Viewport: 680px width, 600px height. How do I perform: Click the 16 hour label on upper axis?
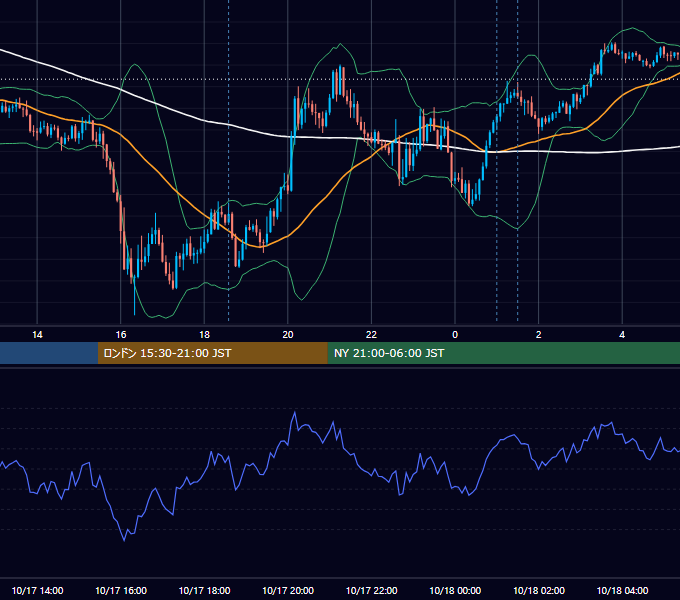coord(121,335)
